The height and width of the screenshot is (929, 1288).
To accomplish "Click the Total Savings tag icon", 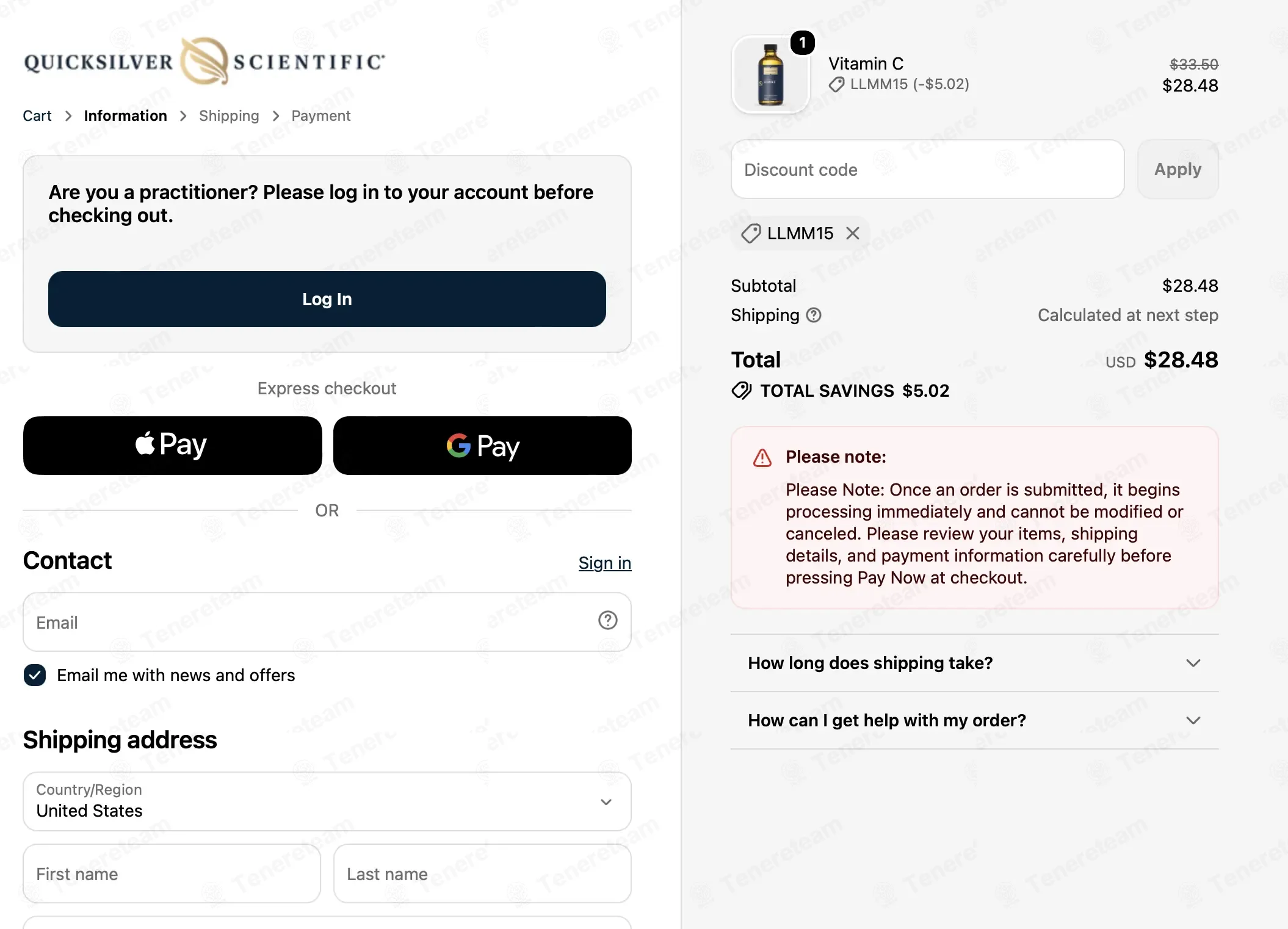I will tap(742, 391).
